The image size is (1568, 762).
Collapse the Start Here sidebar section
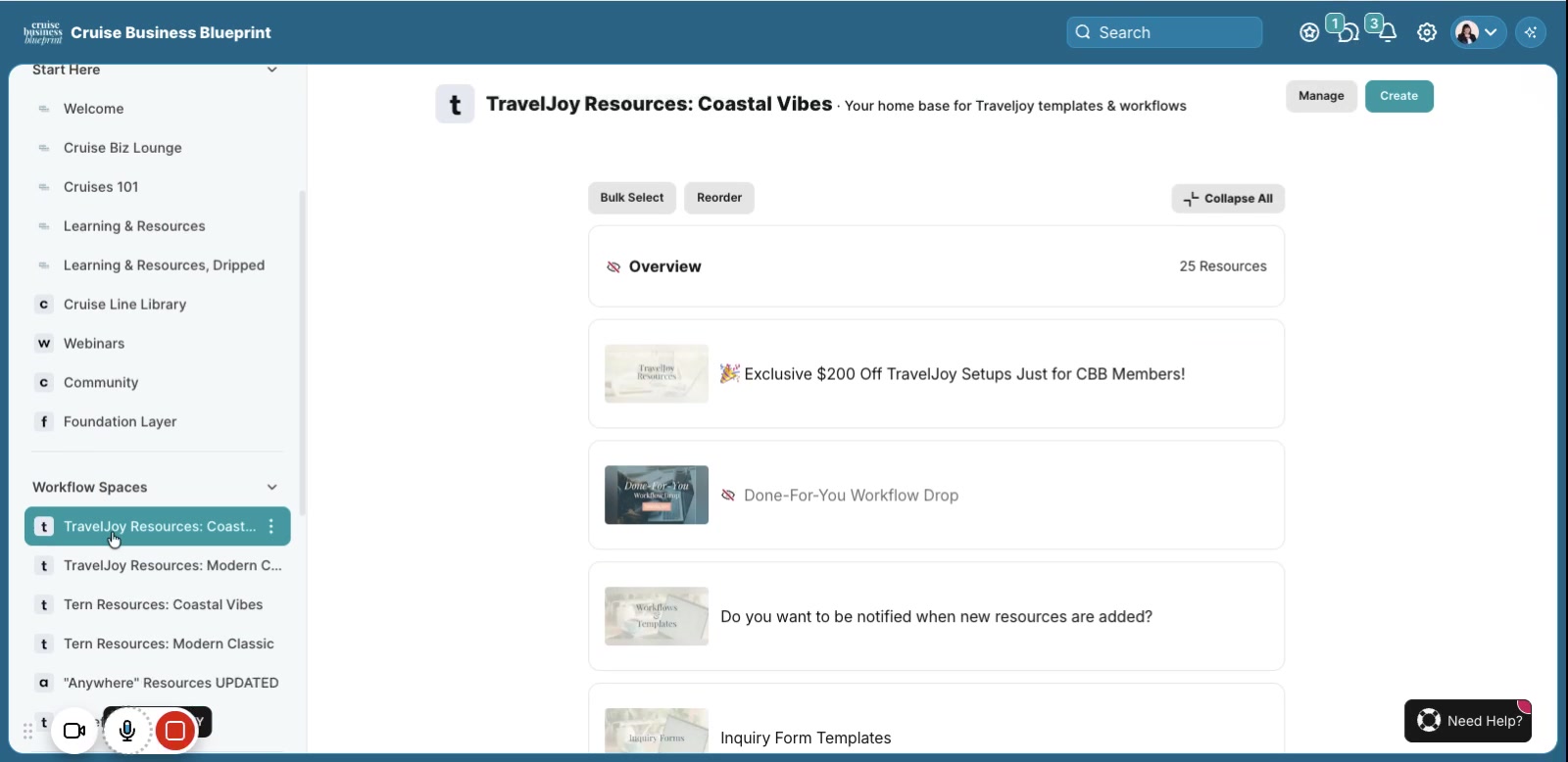click(272, 70)
